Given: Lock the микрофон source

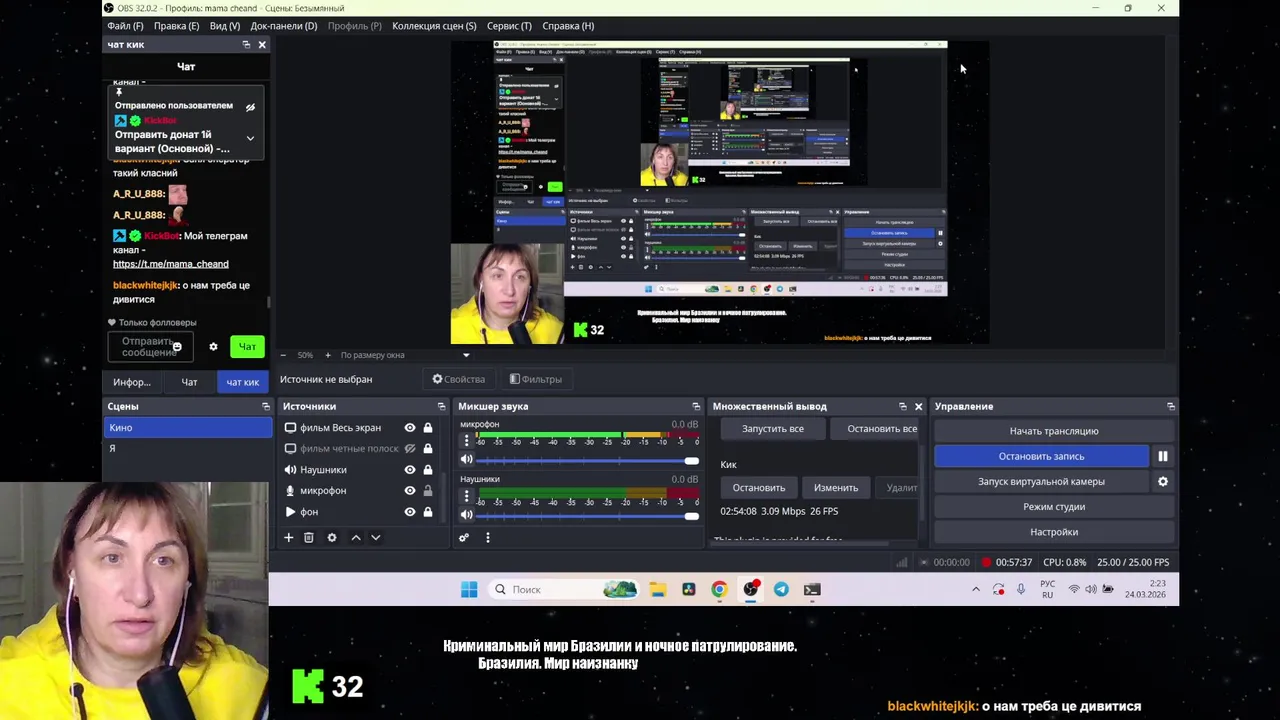Looking at the screenshot, I should [428, 491].
